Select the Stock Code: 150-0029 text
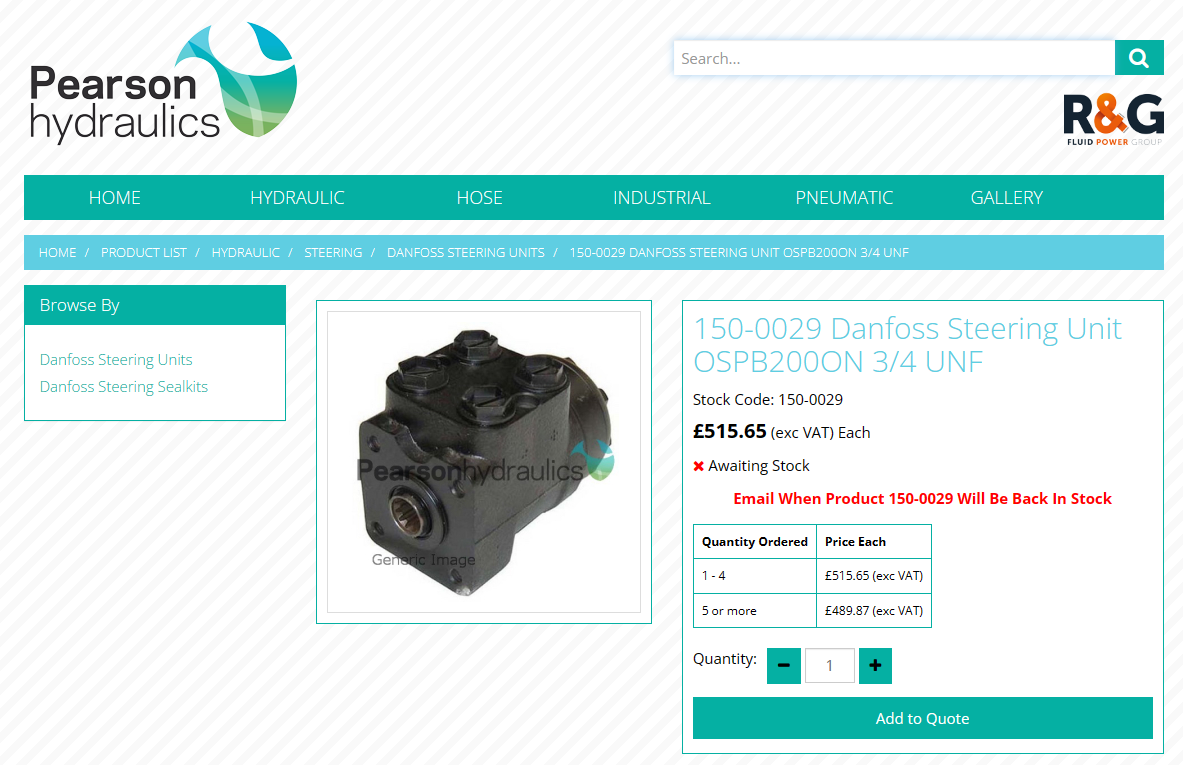1183x765 pixels. [767, 400]
